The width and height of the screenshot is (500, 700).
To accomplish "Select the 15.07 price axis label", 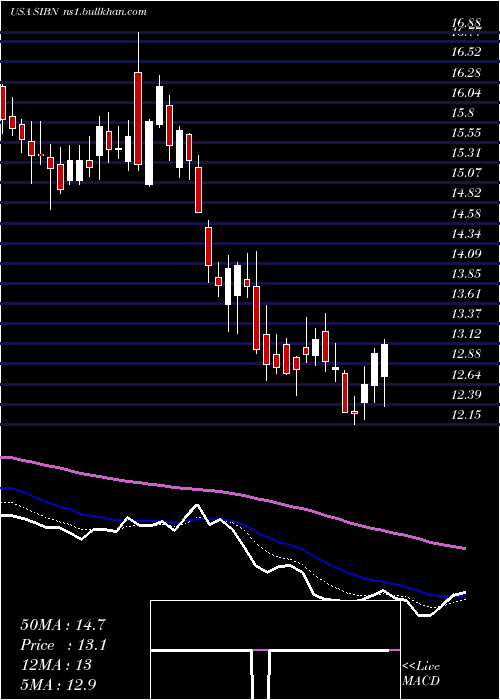I will click(466, 173).
